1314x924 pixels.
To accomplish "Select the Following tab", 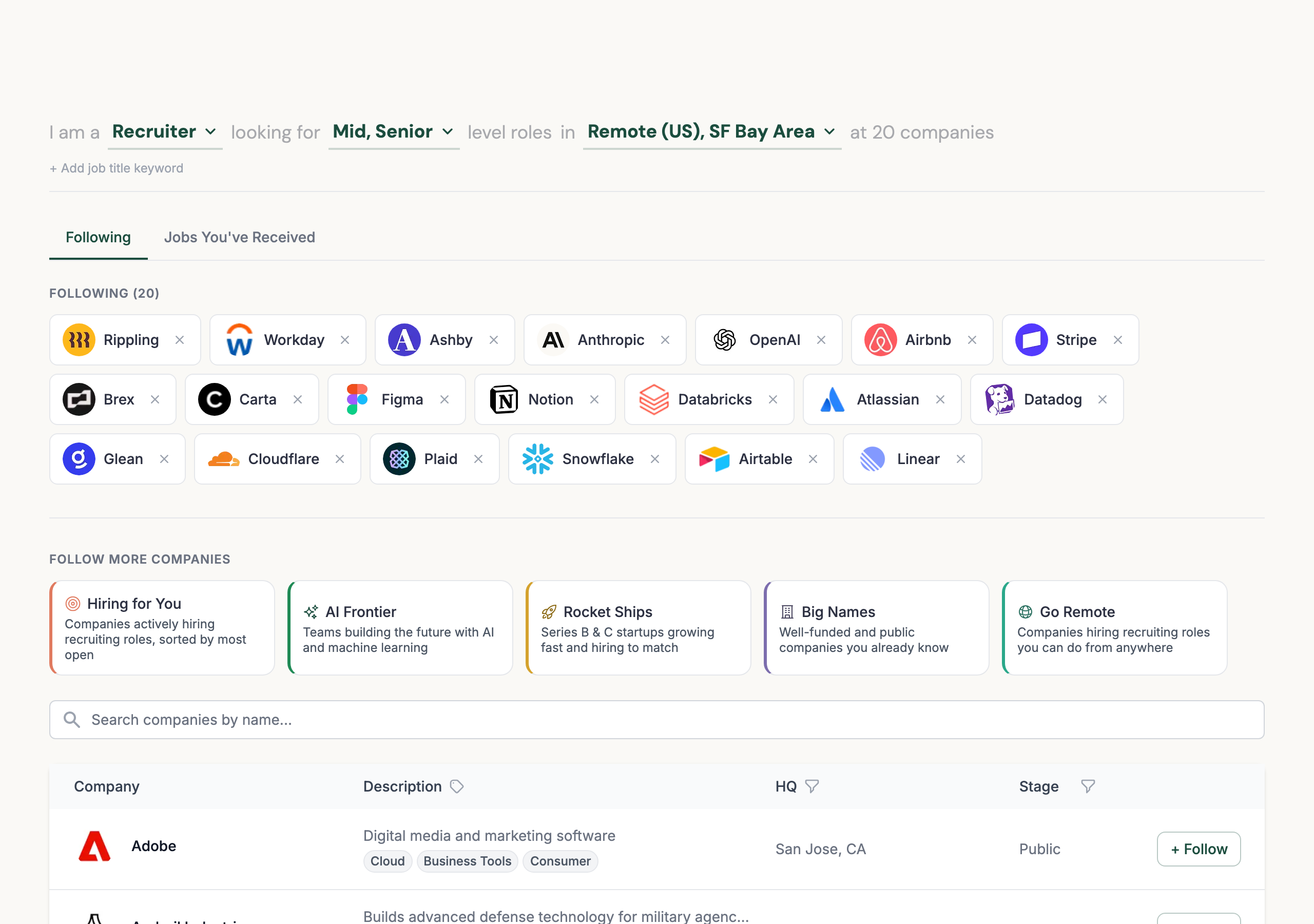I will click(98, 237).
